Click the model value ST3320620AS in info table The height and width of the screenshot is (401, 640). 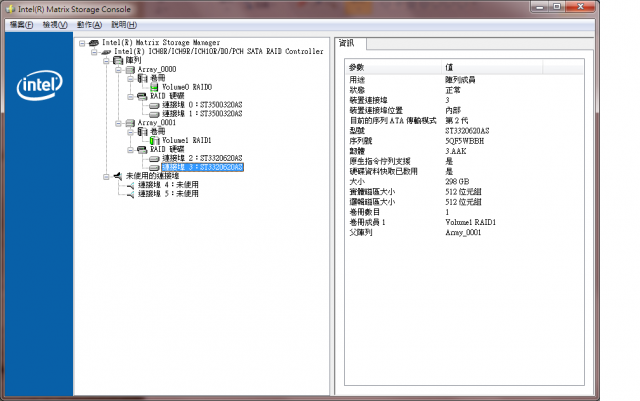tap(467, 131)
